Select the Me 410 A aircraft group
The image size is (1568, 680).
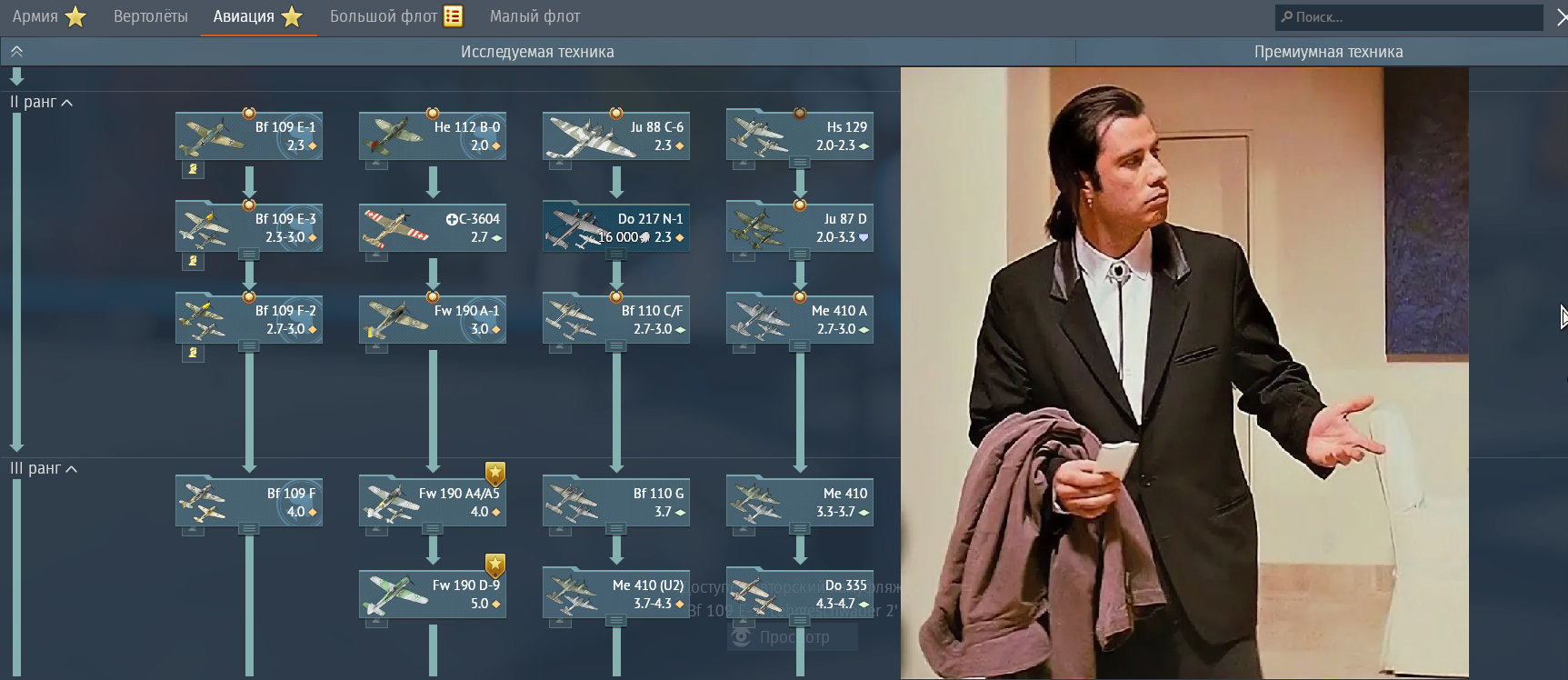pyautogui.click(x=800, y=319)
